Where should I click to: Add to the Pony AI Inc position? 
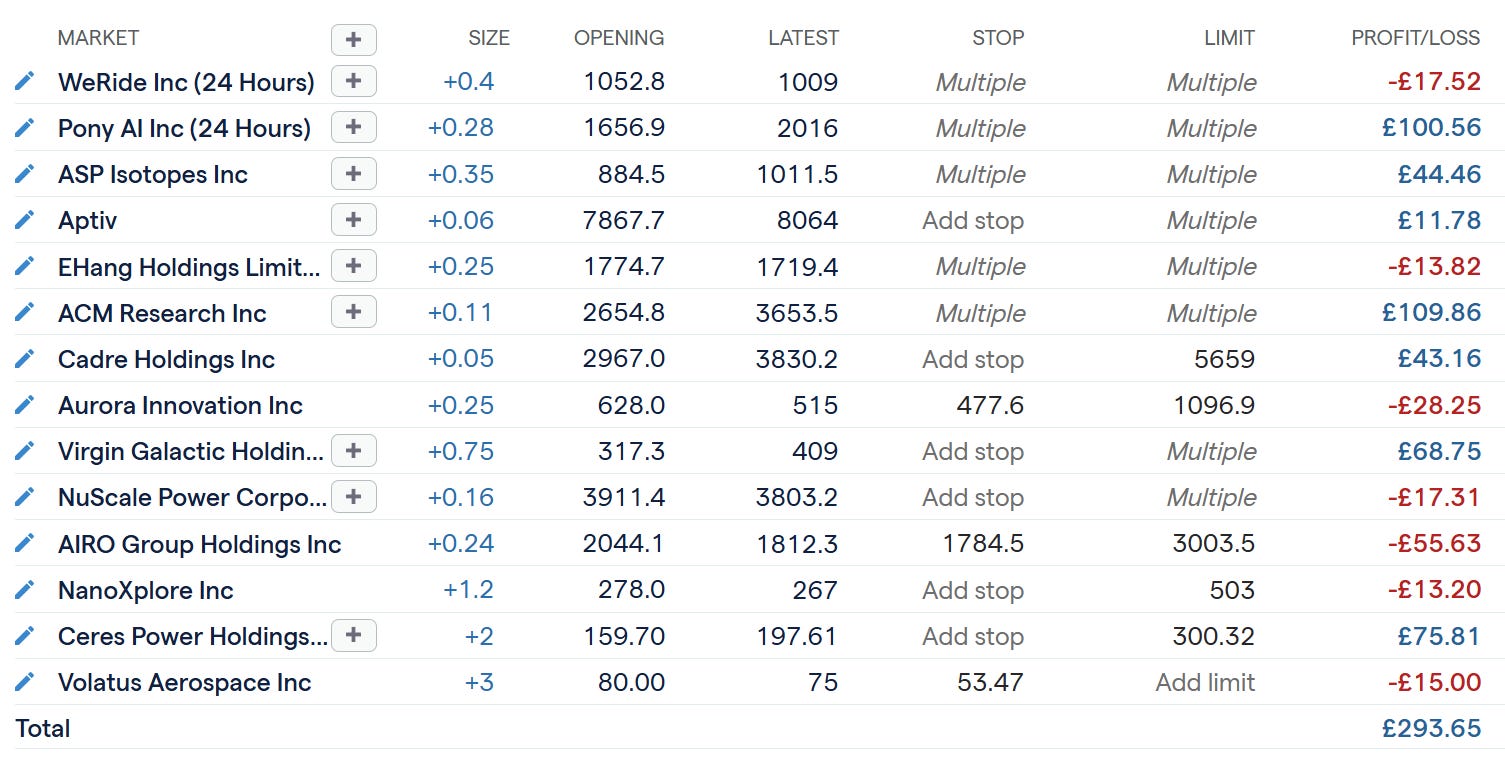pos(353,127)
